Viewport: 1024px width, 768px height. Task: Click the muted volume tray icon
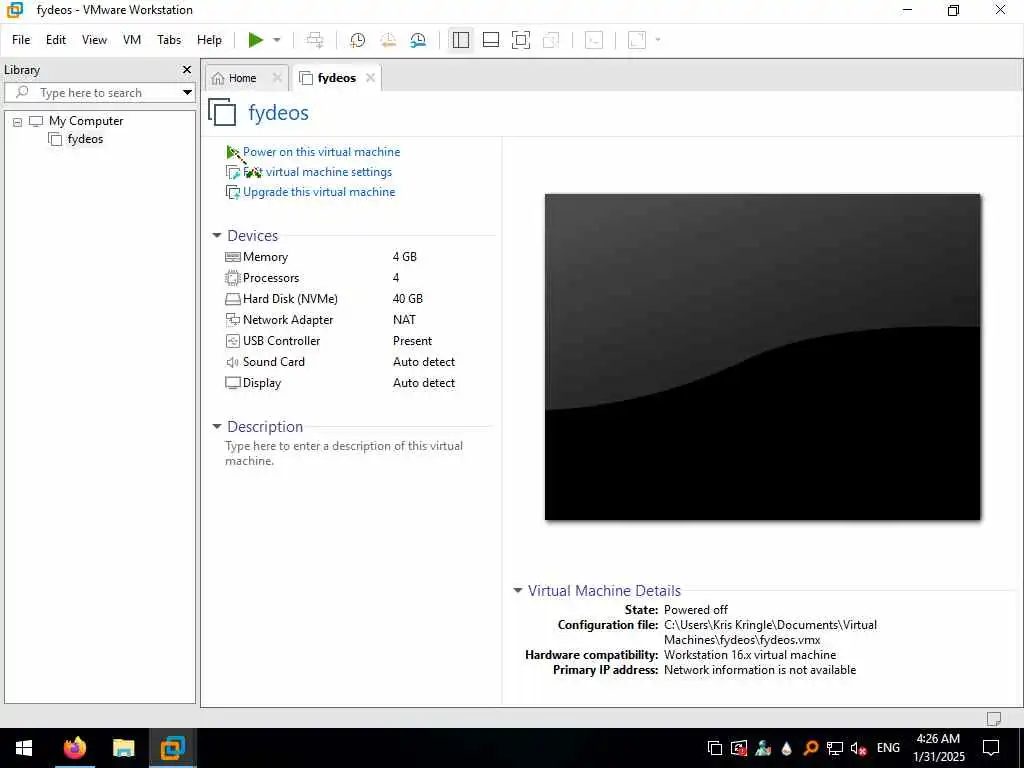coord(858,748)
